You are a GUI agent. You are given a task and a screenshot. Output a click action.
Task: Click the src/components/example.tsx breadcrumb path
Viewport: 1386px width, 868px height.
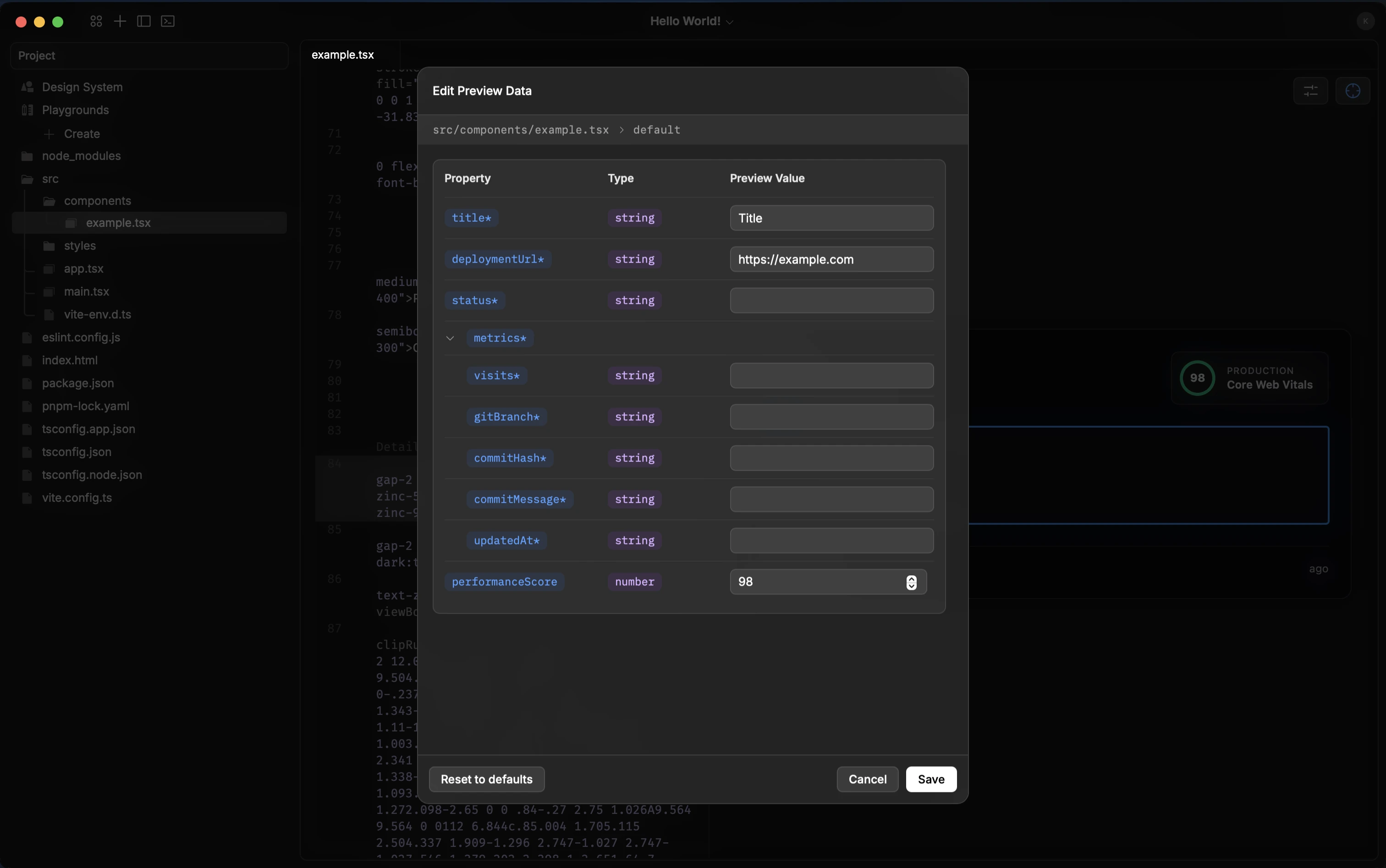(x=521, y=130)
